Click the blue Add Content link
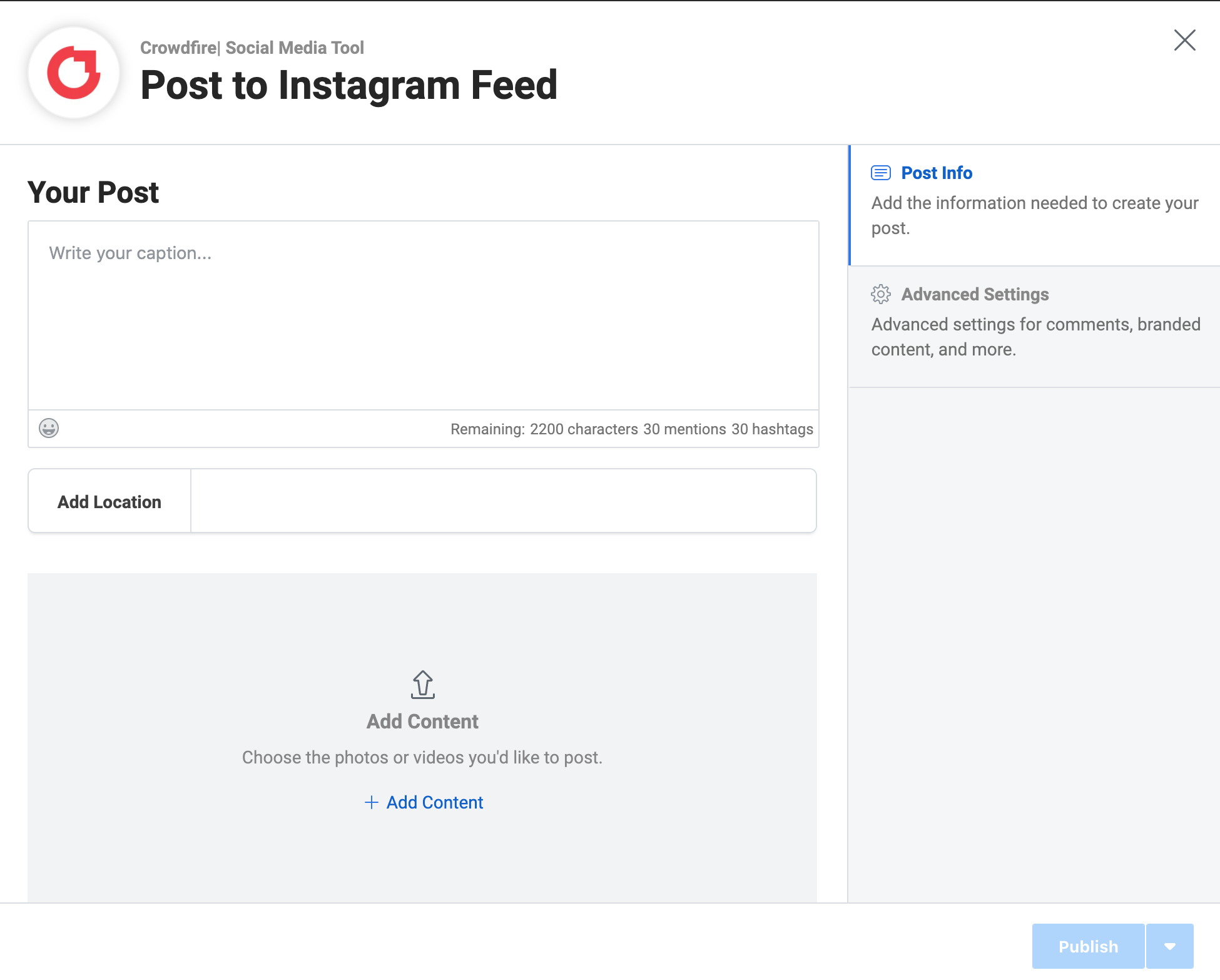This screenshot has height=980, width=1220. (x=435, y=802)
